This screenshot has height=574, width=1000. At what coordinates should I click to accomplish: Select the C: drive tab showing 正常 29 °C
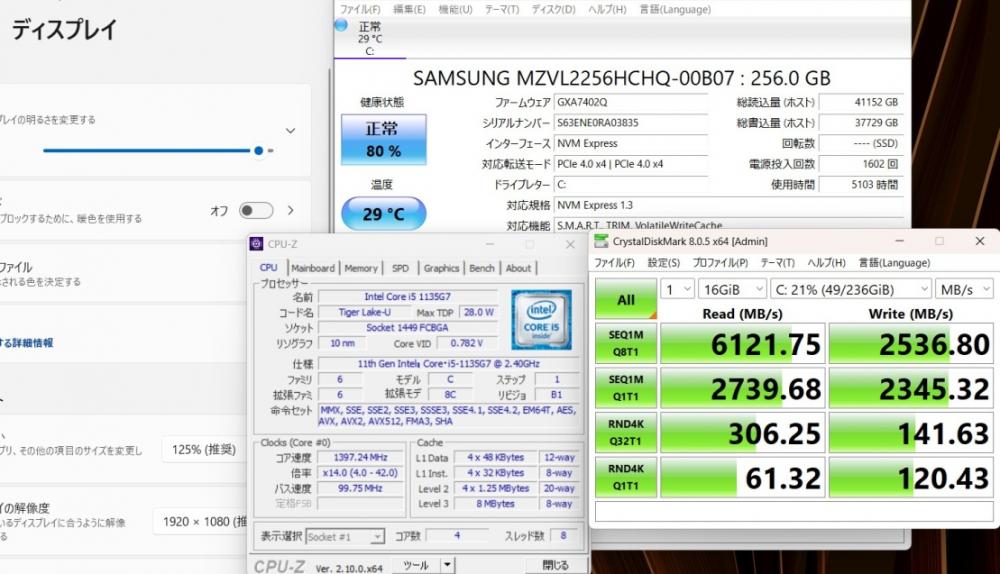tap(370, 38)
